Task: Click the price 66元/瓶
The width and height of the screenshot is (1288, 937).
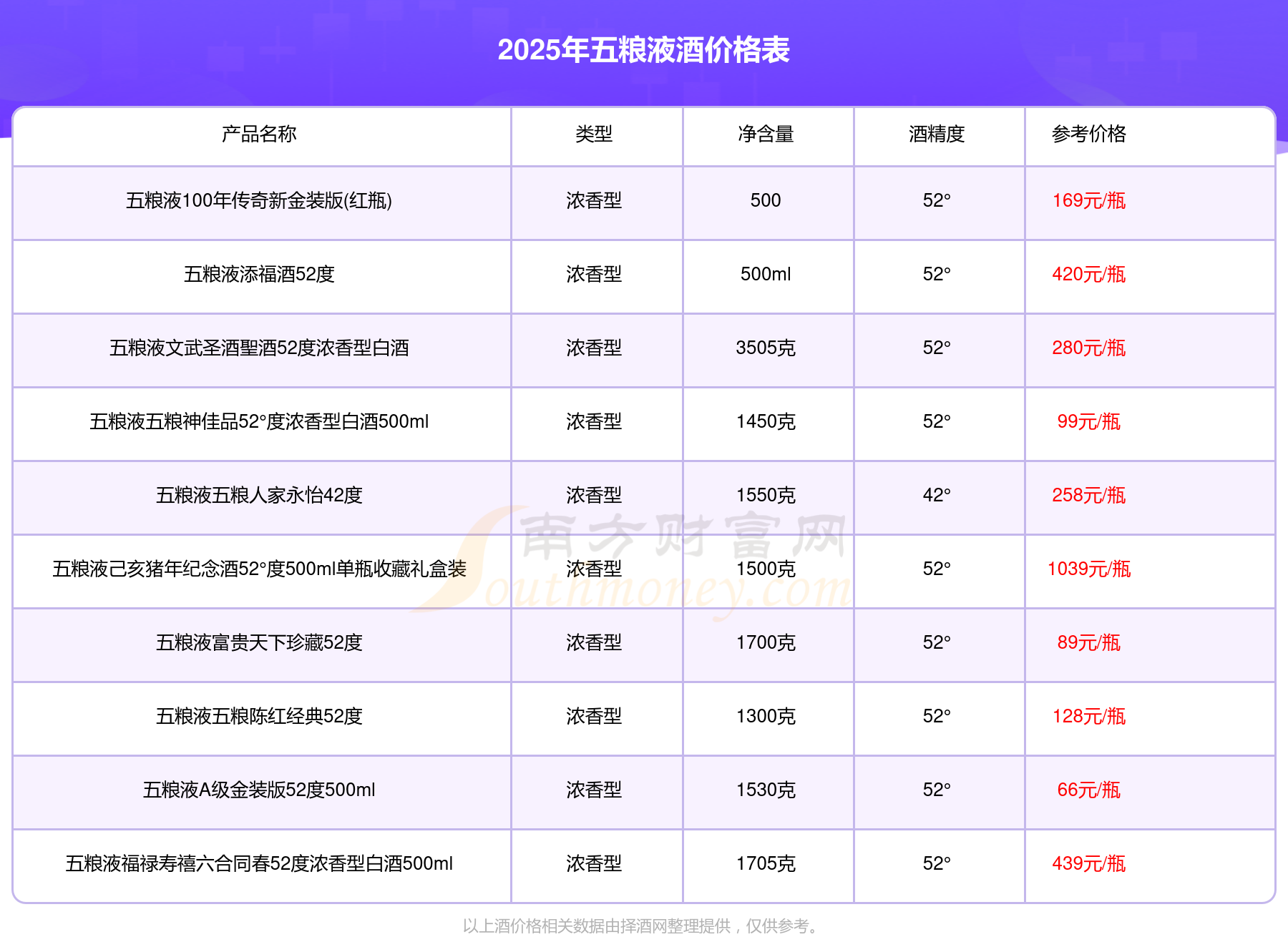Action: [x=1089, y=790]
